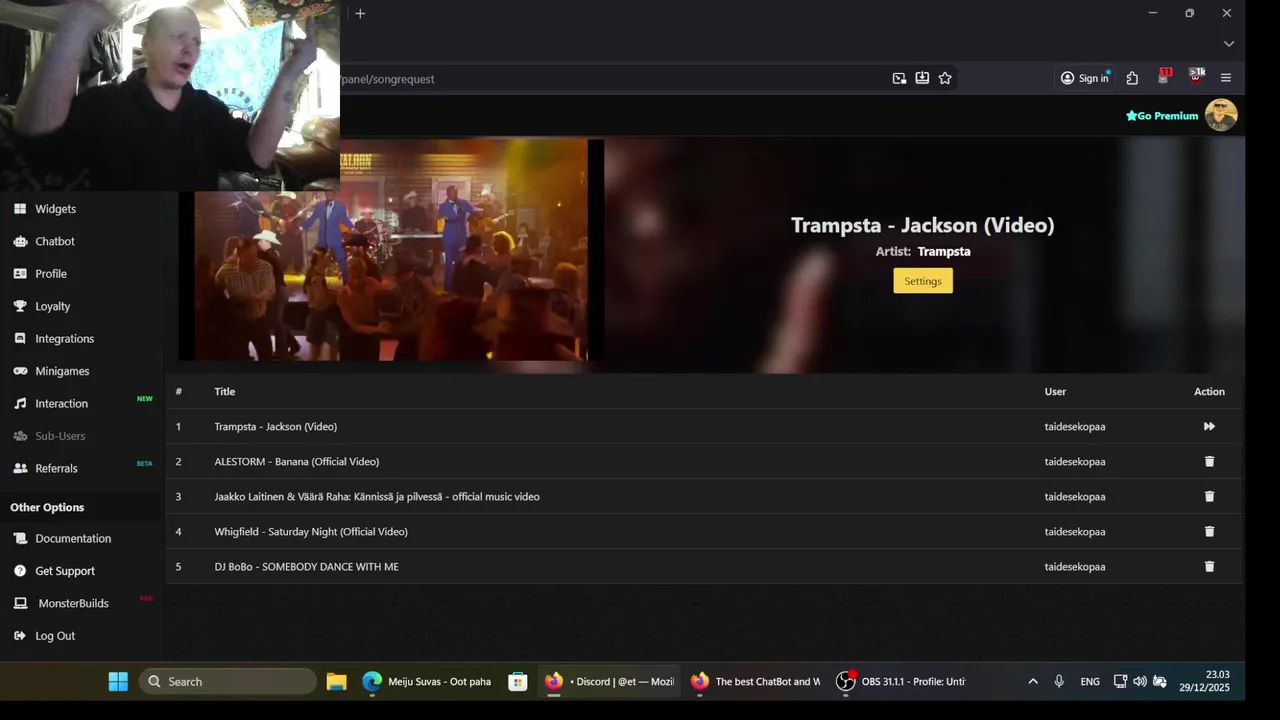Click the Title column header
The image size is (1280, 720).
click(224, 391)
